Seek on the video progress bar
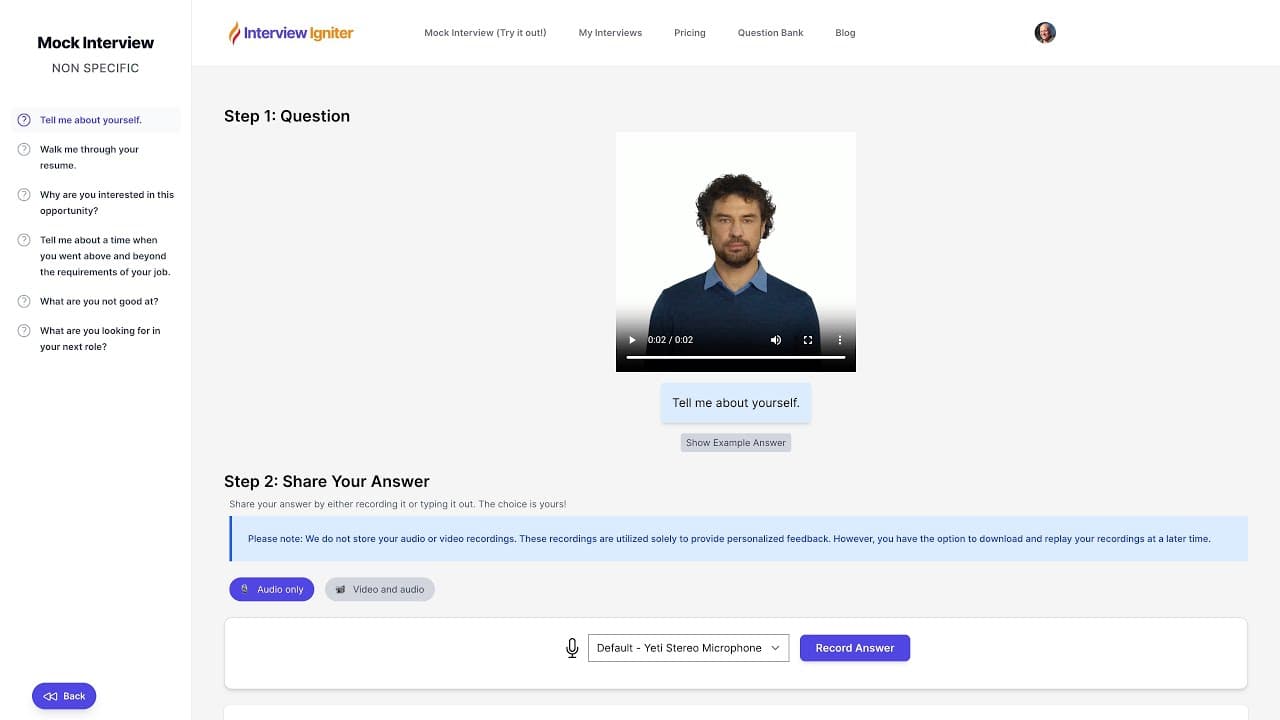 (x=736, y=357)
